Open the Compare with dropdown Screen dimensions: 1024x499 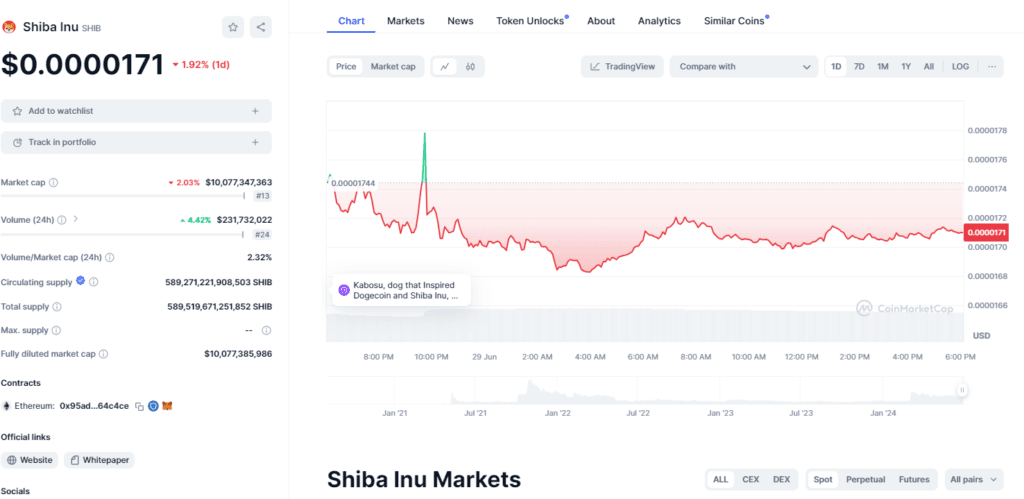pos(744,67)
